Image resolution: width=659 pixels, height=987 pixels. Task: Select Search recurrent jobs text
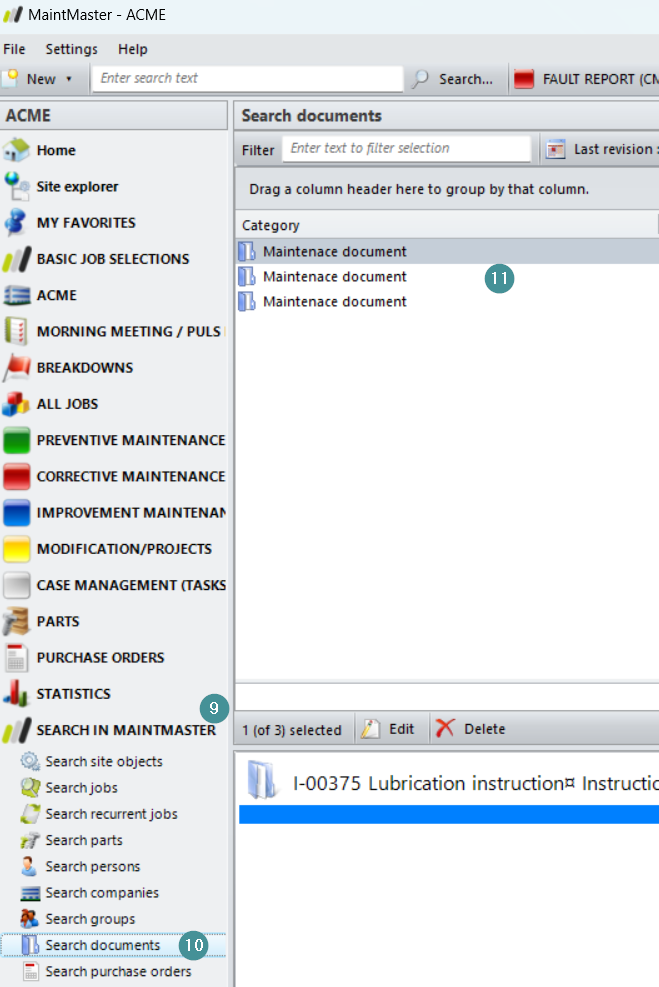111,814
